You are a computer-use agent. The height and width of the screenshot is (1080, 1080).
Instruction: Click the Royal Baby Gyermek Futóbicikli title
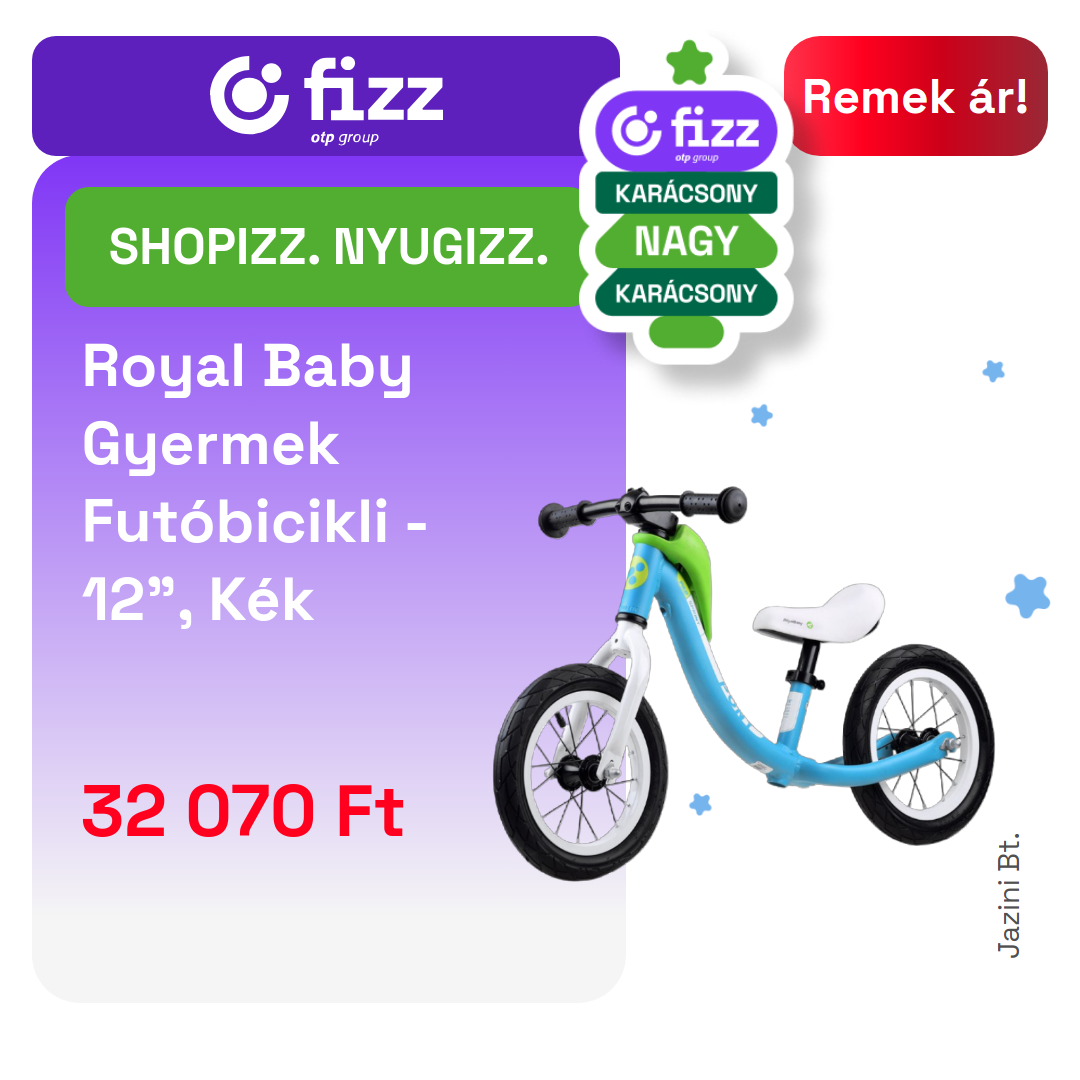[254, 484]
